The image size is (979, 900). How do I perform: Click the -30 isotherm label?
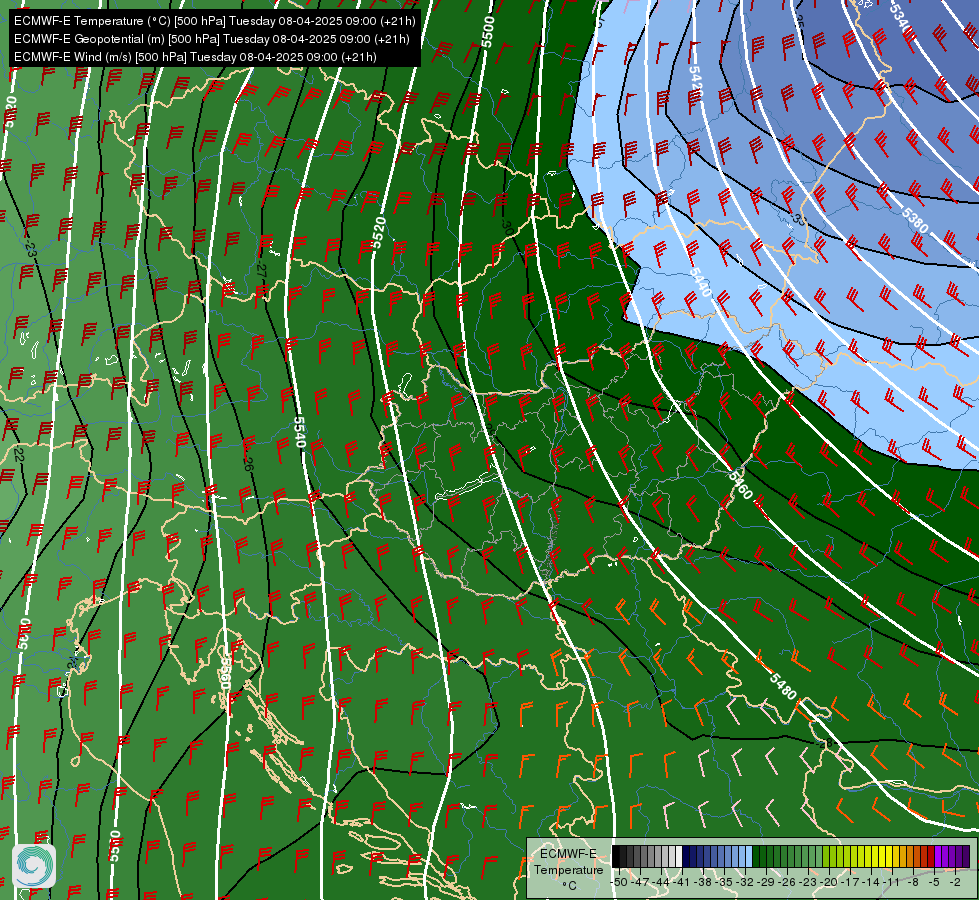[x=507, y=226]
